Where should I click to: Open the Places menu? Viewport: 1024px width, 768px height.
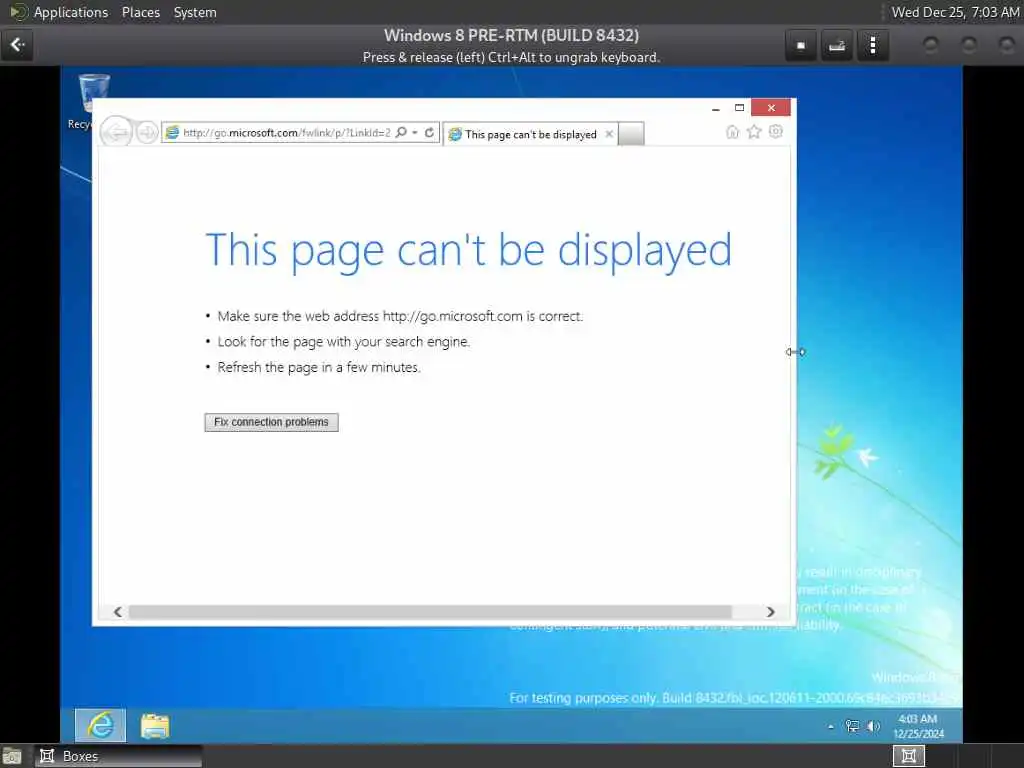pos(140,12)
